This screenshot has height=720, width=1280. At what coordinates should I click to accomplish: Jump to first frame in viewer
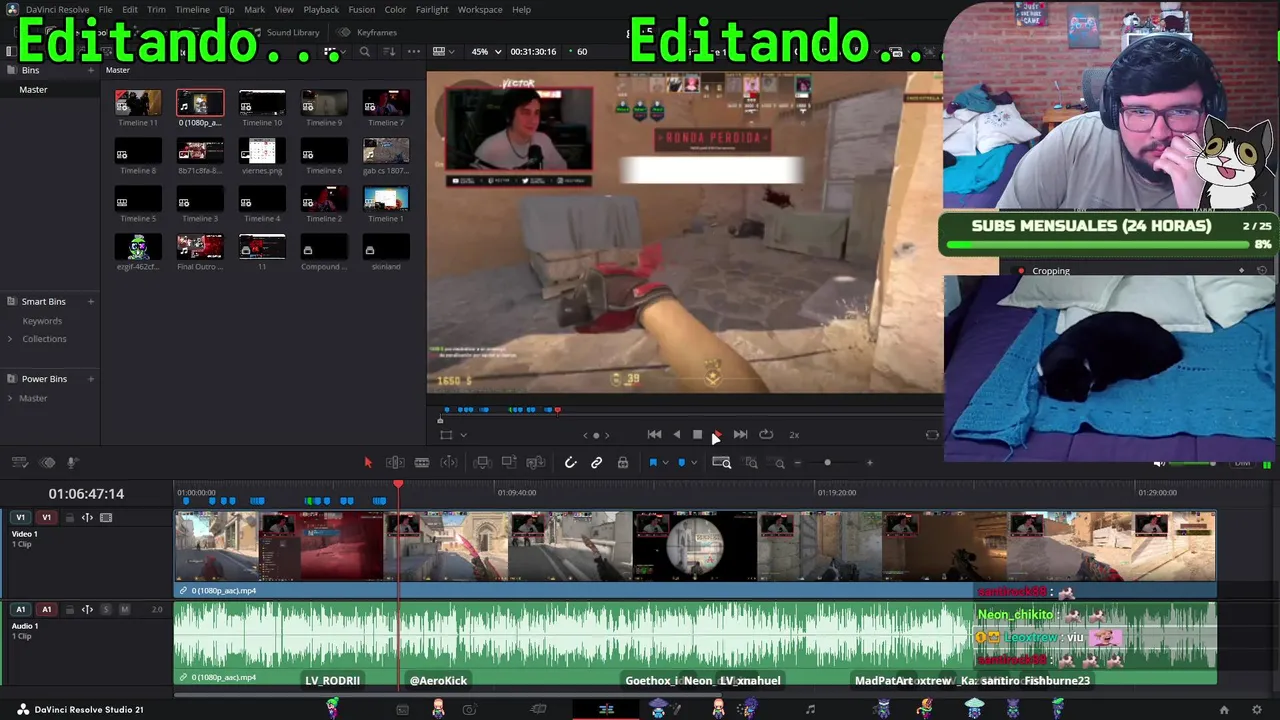(654, 434)
